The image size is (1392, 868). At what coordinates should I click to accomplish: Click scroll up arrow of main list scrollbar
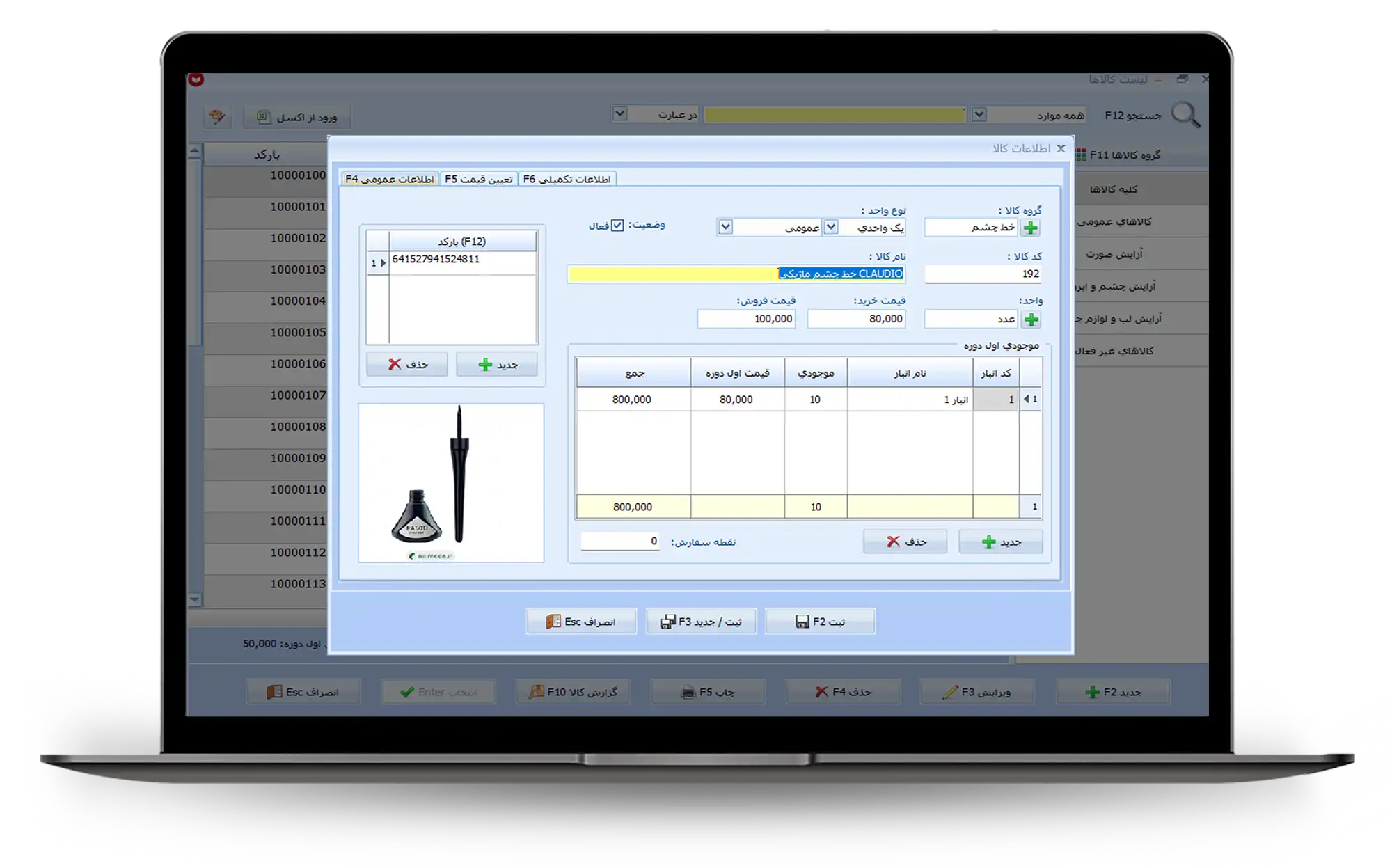[x=195, y=151]
